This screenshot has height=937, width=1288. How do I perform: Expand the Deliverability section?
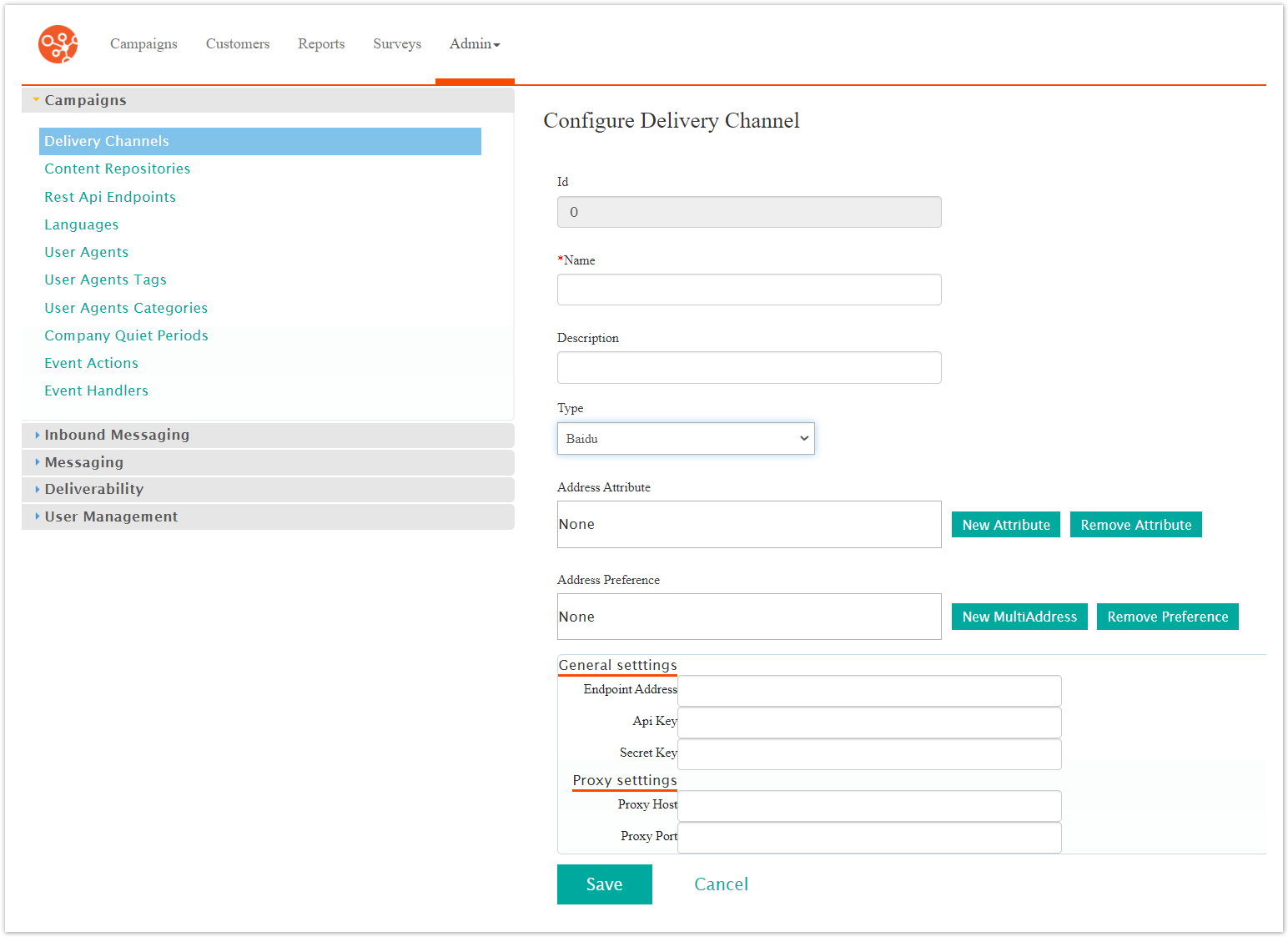[x=268, y=489]
